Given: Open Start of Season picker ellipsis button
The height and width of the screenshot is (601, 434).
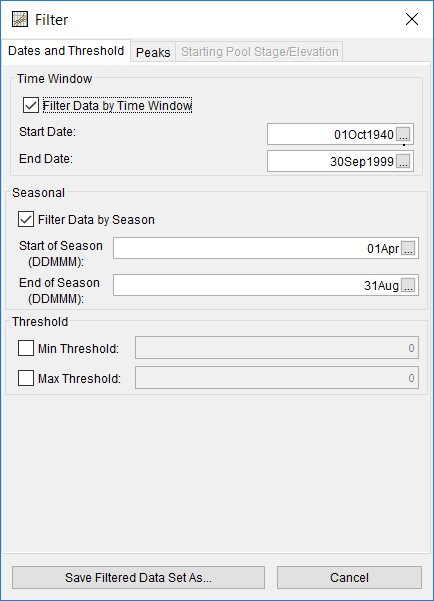Looking at the screenshot, I should point(408,248).
